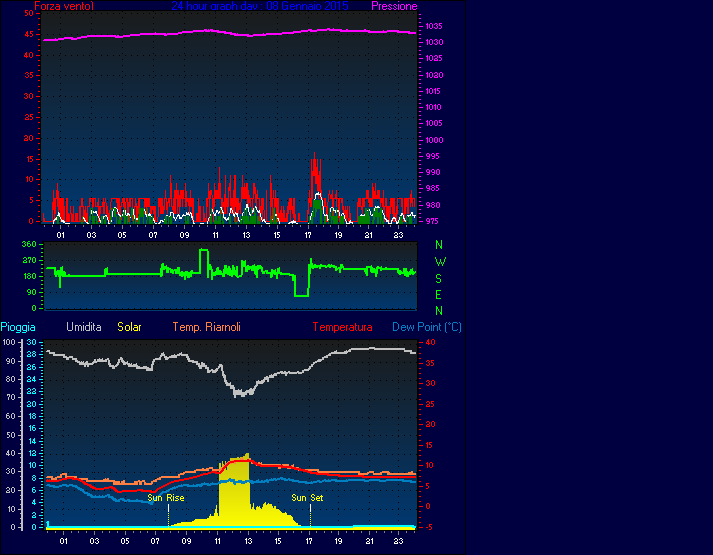The height and width of the screenshot is (555, 713).
Task: Click the topmost "N" compass label
Action: [x=439, y=245]
